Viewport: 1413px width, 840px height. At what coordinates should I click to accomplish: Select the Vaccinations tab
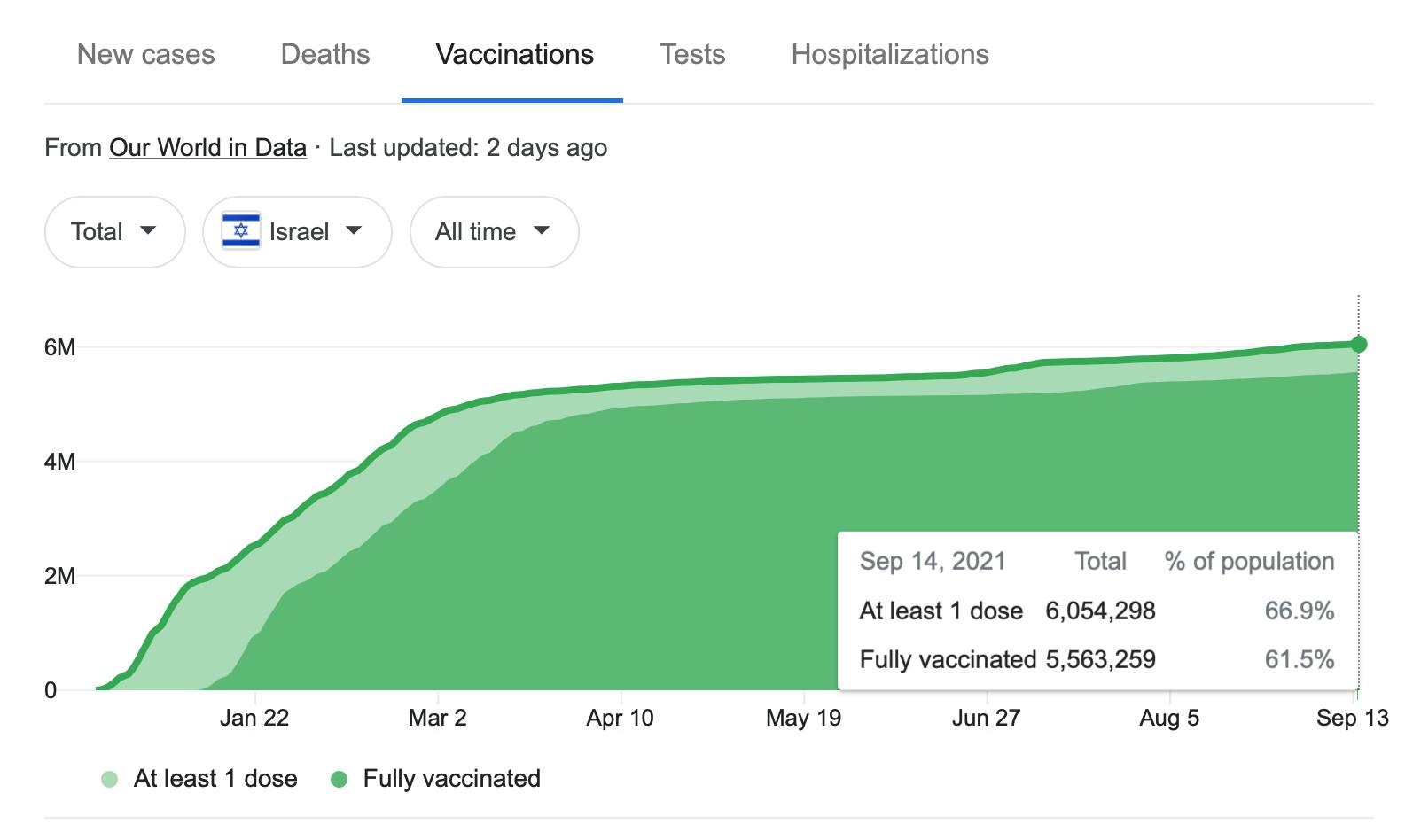coord(514,55)
